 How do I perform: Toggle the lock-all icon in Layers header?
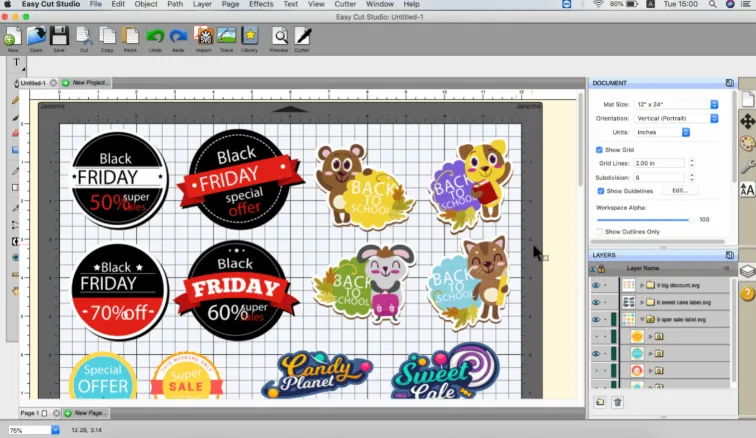(601, 268)
